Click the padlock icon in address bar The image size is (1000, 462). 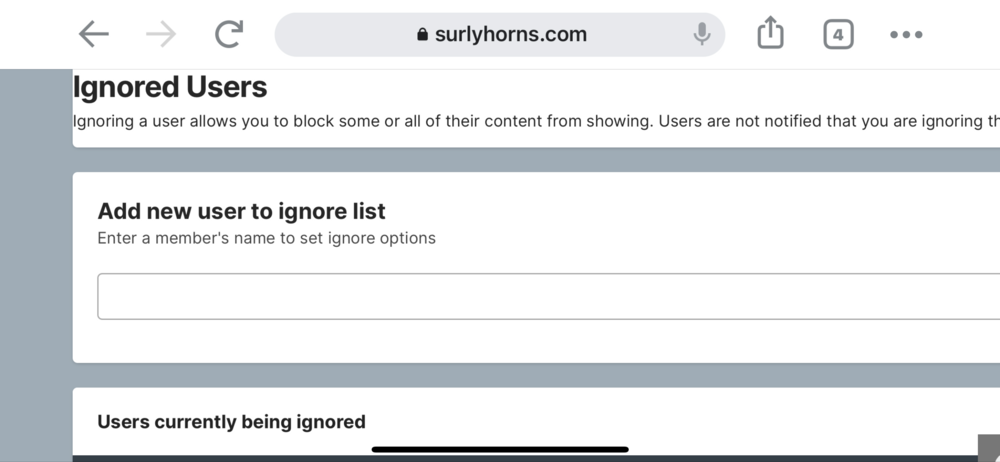[422, 35]
